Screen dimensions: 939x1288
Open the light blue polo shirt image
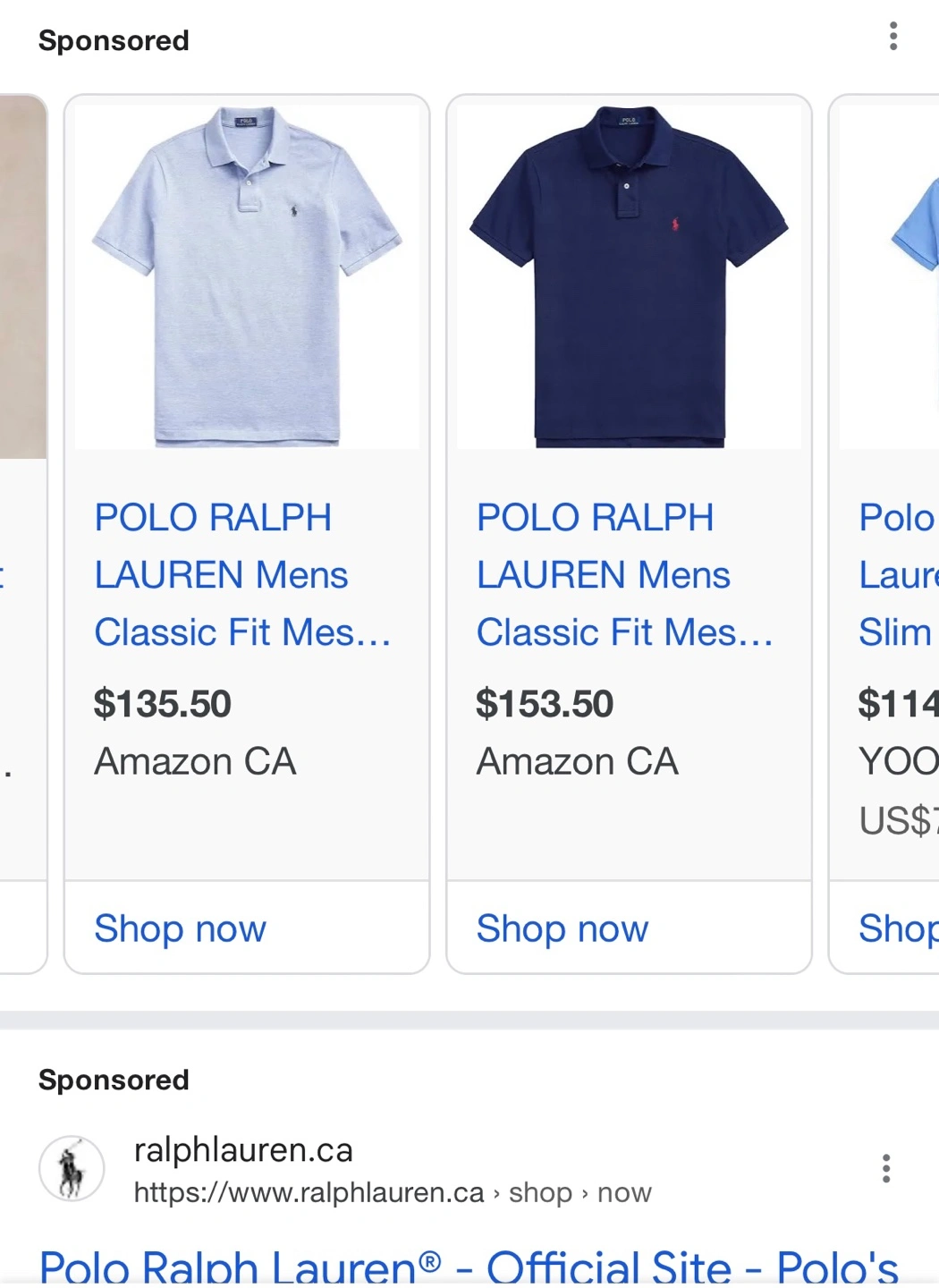tap(247, 276)
